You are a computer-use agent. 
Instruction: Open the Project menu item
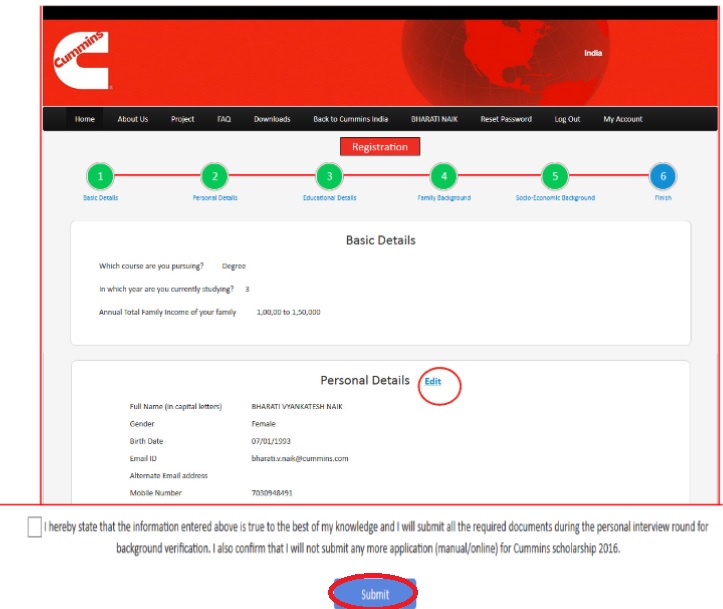(183, 119)
